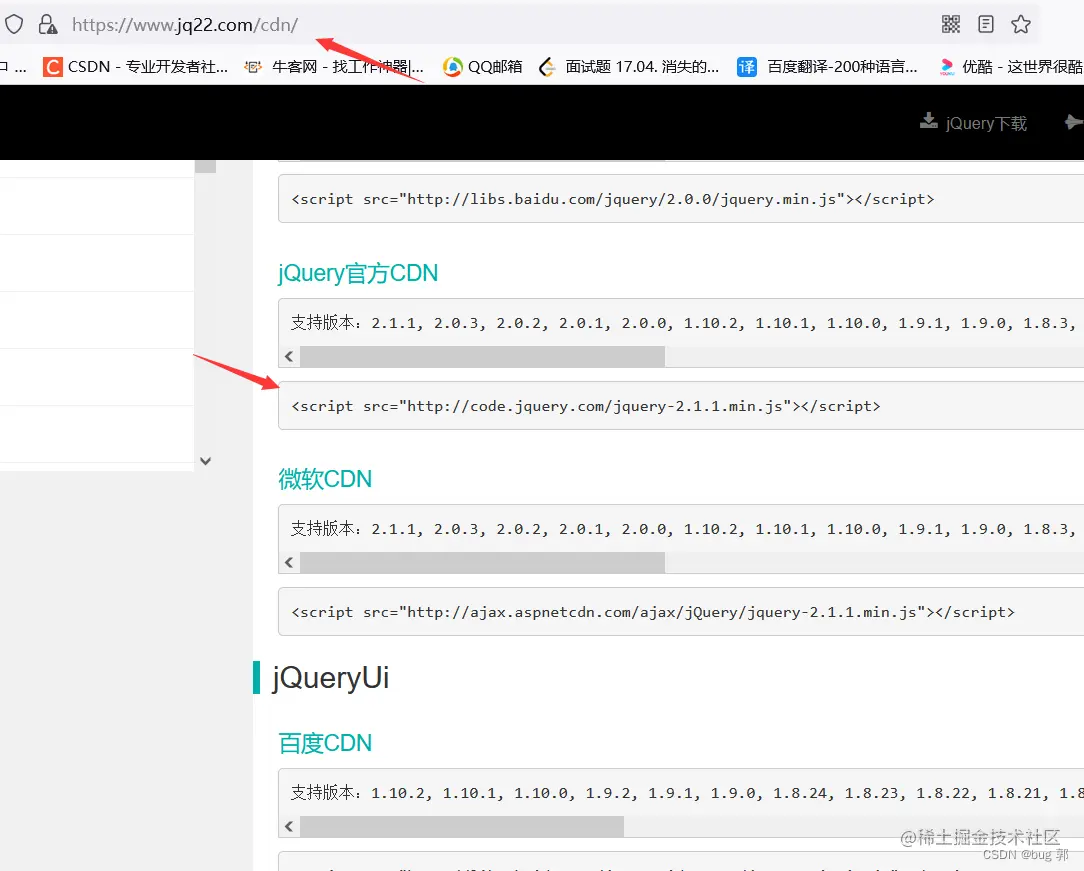Viewport: 1084px width, 871px height.
Task: Click the jQuery官方CDN supported versions list
Action: [x=683, y=323]
